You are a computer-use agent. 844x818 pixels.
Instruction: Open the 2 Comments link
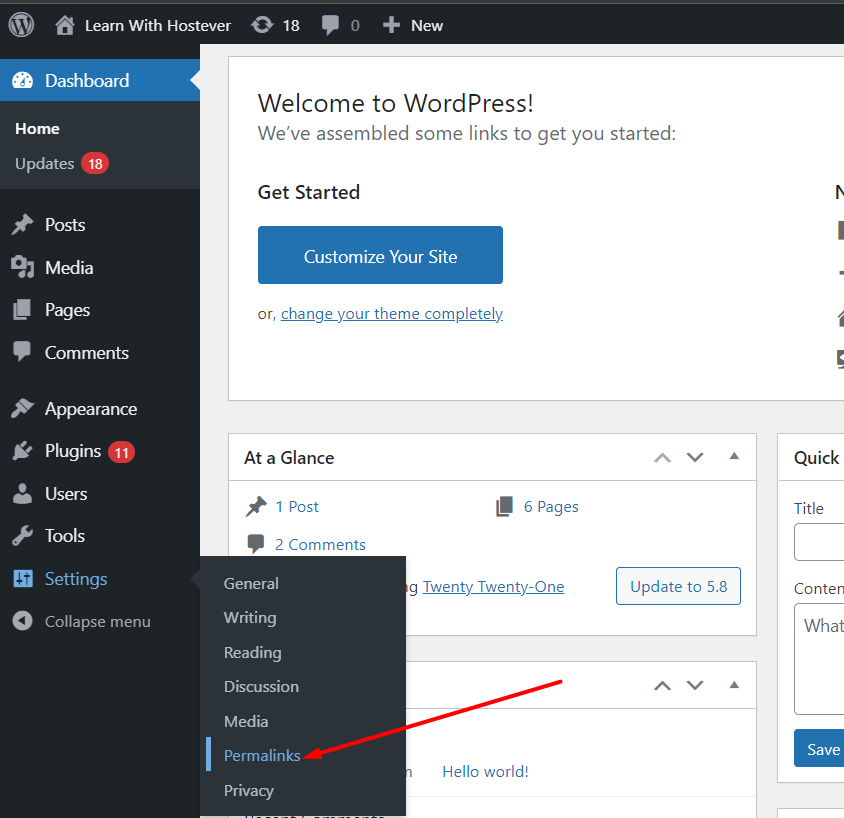320,545
